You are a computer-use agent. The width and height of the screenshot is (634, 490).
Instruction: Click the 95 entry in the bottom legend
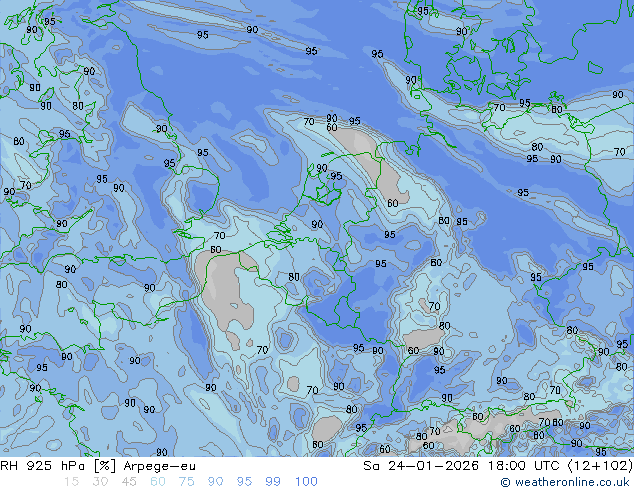244,482
